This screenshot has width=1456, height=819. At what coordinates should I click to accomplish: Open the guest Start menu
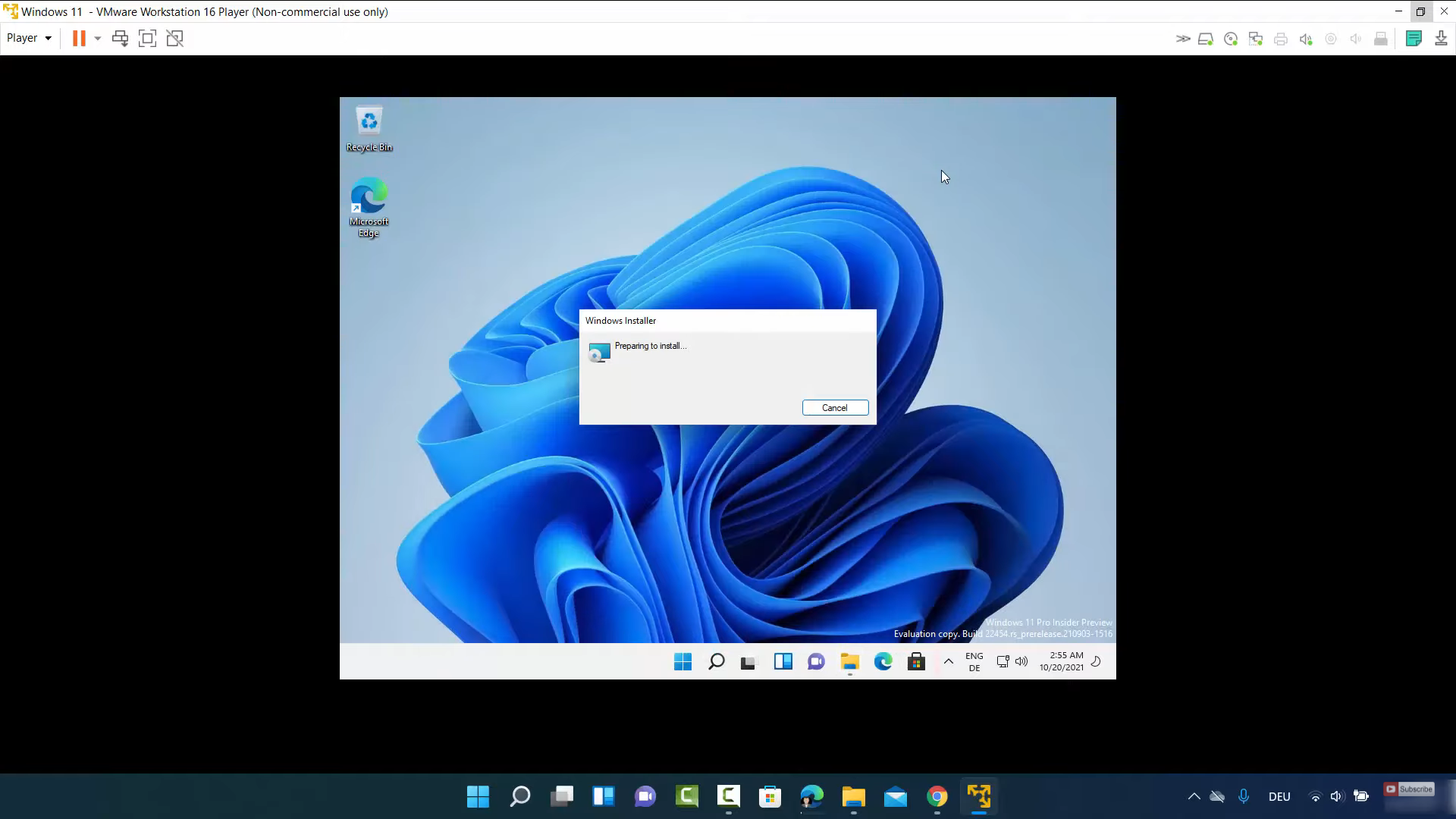(682, 662)
